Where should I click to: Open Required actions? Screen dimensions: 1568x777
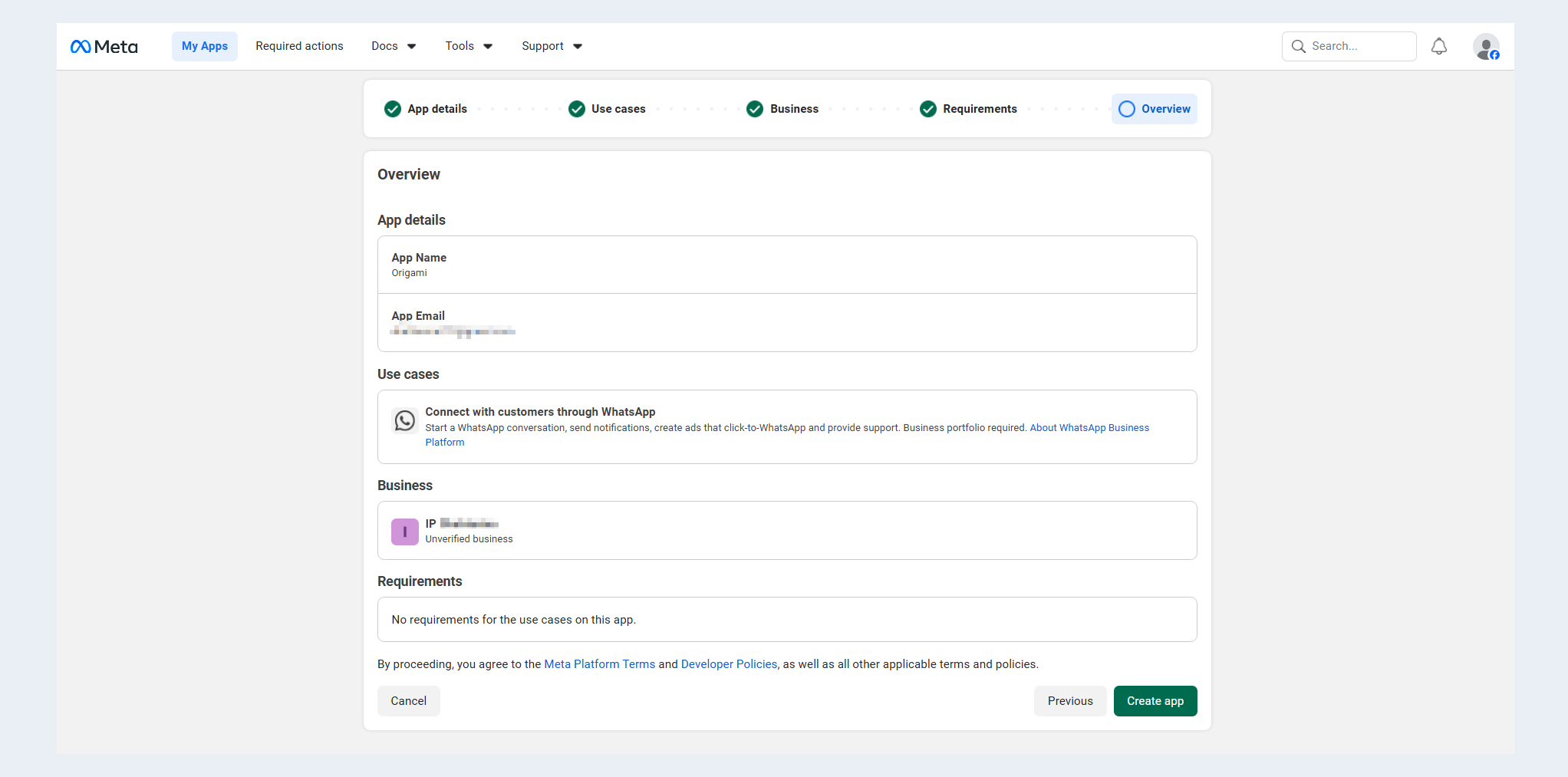tap(299, 46)
